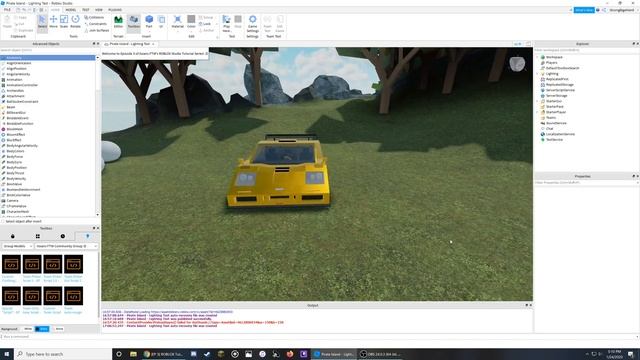The width and height of the screenshot is (640, 360).
Task: Select Players in the Explorer
Action: pyautogui.click(x=551, y=63)
